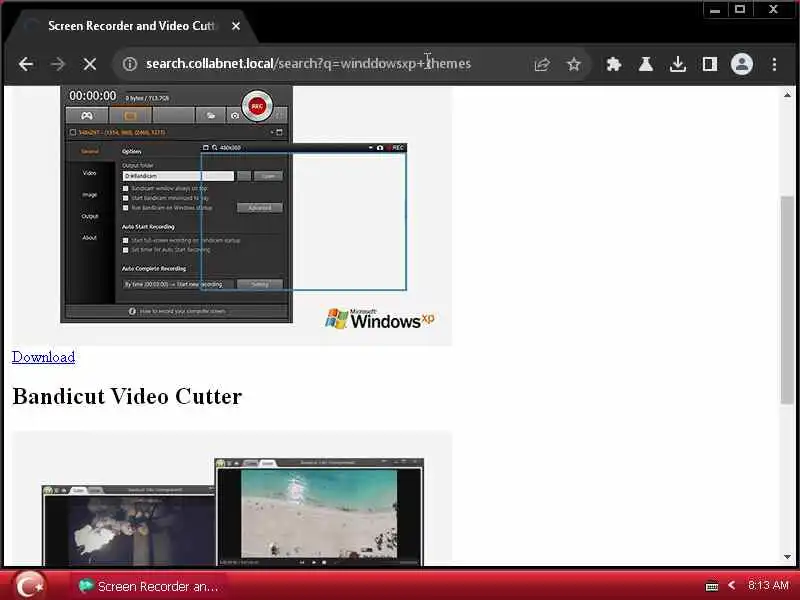This screenshot has width=800, height=600.
Task: Open the Extensions puzzle icon
Action: click(614, 64)
